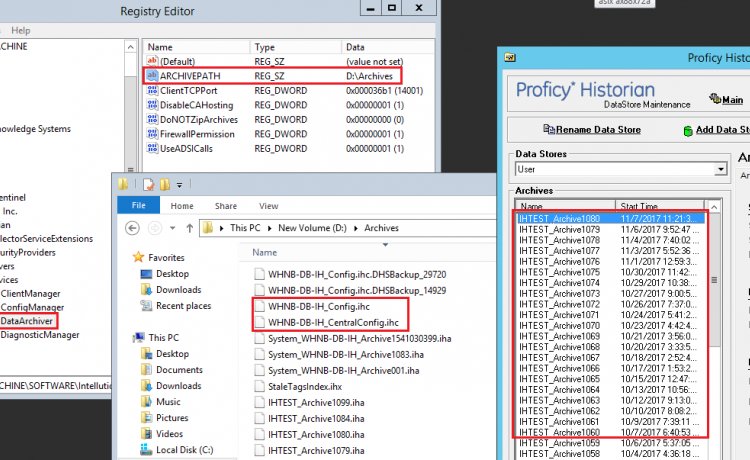Click the UseADSICalls DWORD icon

tap(152, 148)
